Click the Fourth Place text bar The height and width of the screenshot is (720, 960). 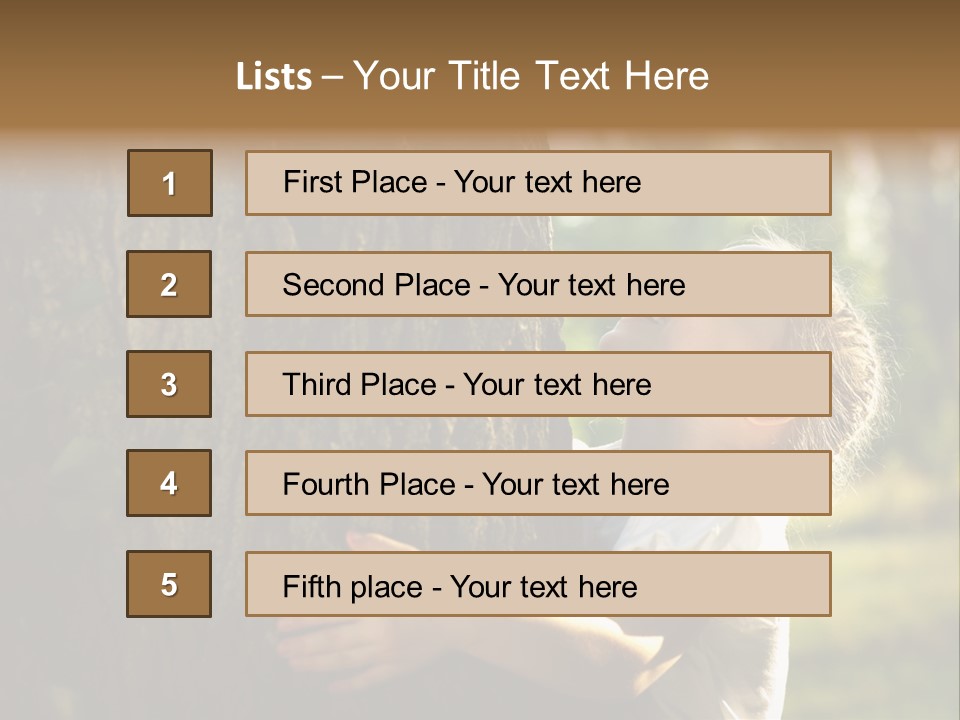[538, 483]
